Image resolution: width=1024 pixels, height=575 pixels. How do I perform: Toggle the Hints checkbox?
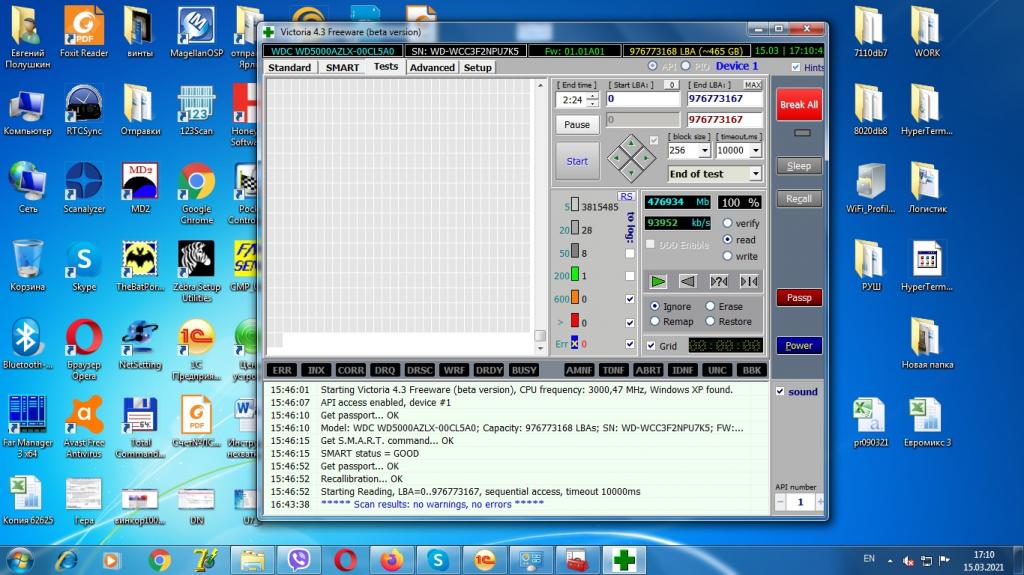pyautogui.click(x=795, y=67)
